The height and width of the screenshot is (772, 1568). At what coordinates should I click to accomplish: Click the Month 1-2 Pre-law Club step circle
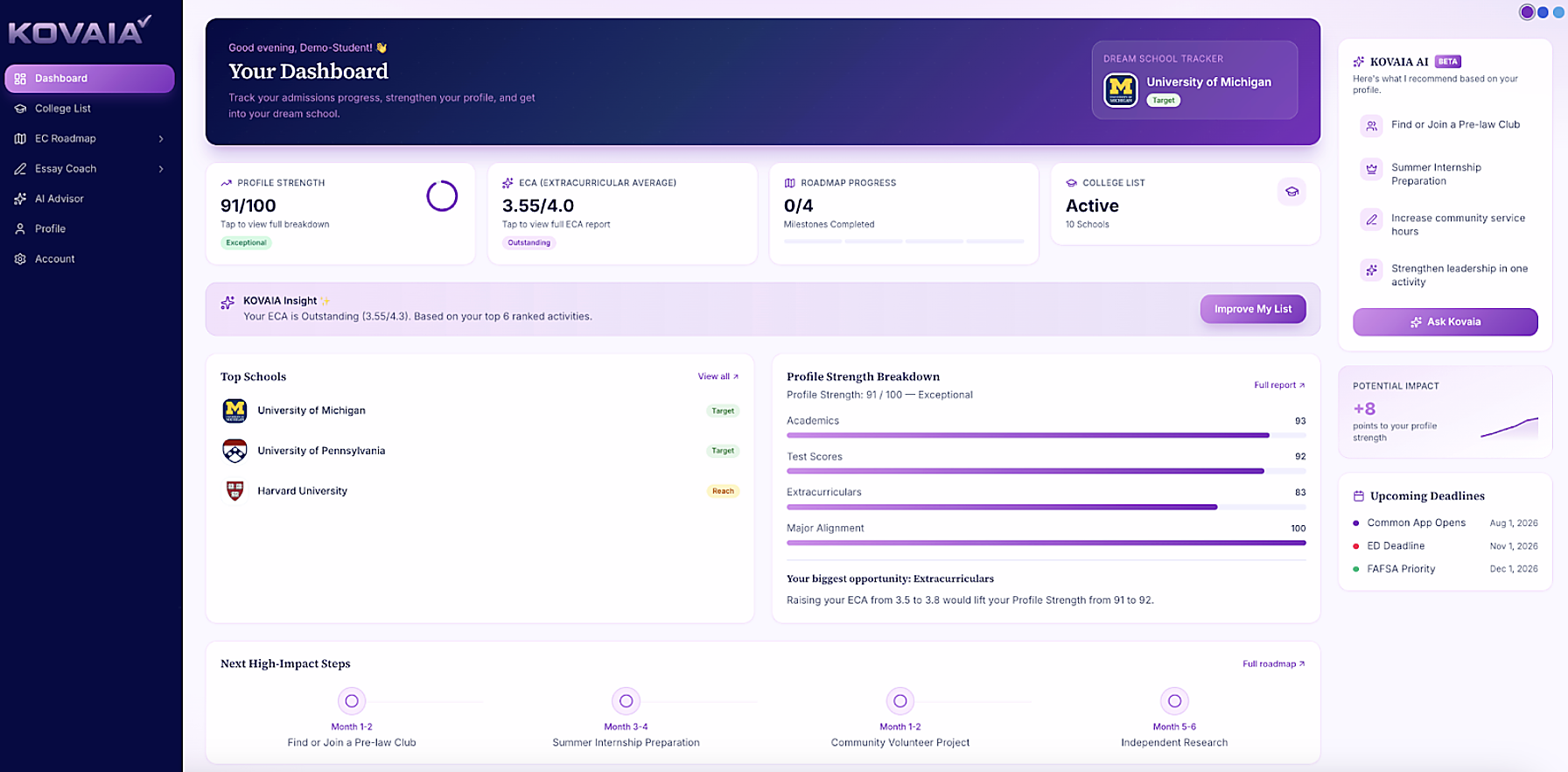352,701
